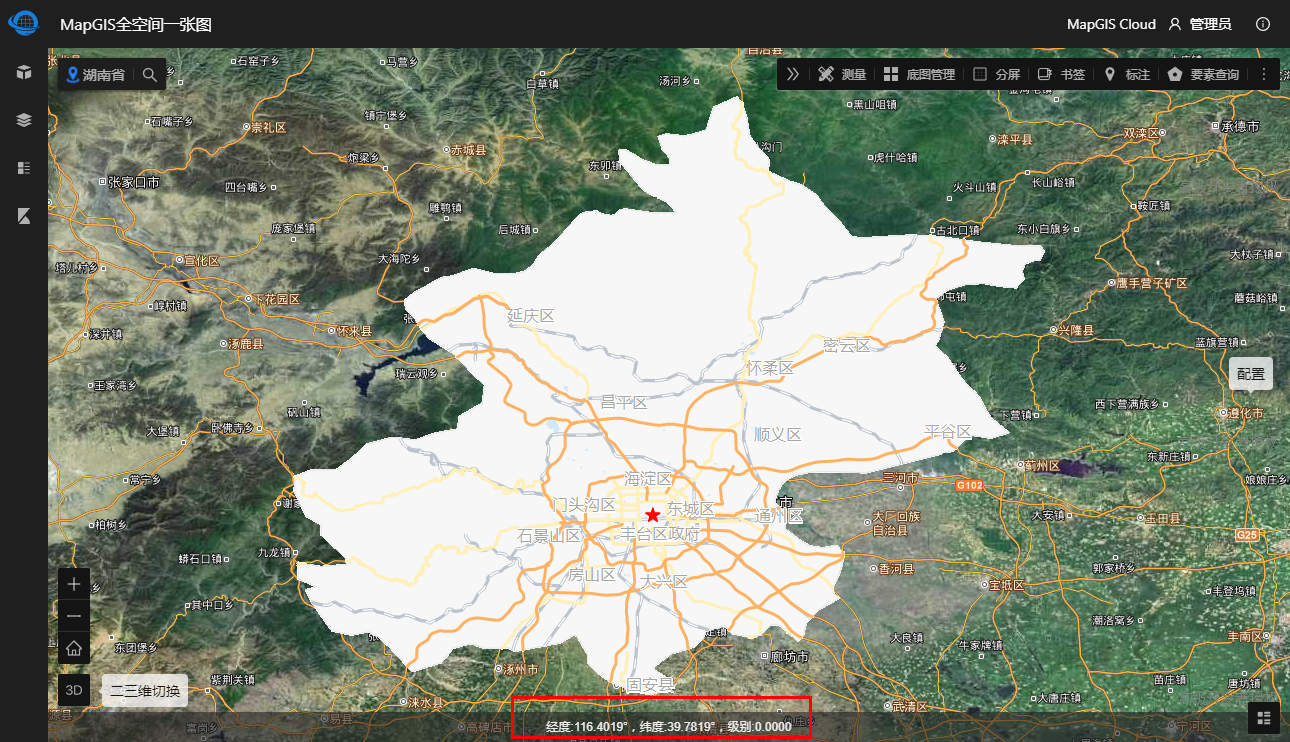This screenshot has width=1290, height=742.
Task: Zoom in with the plus button
Action: [74, 584]
